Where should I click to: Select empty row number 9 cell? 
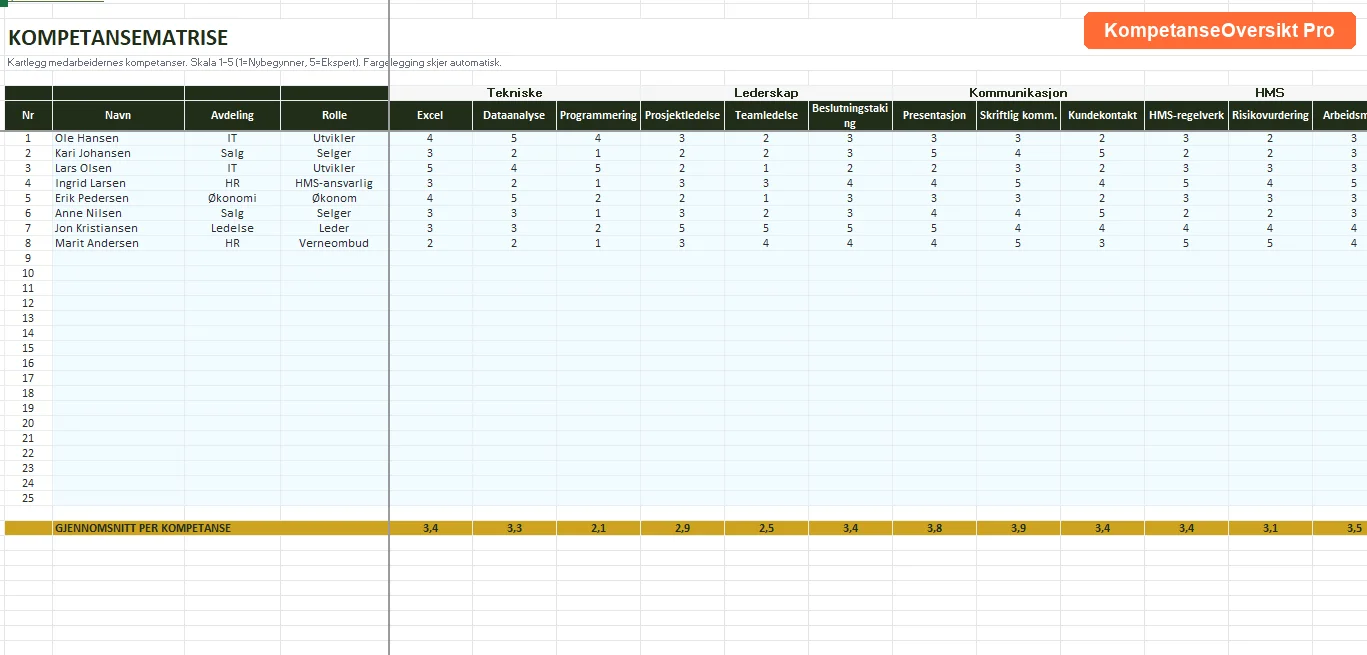28,258
